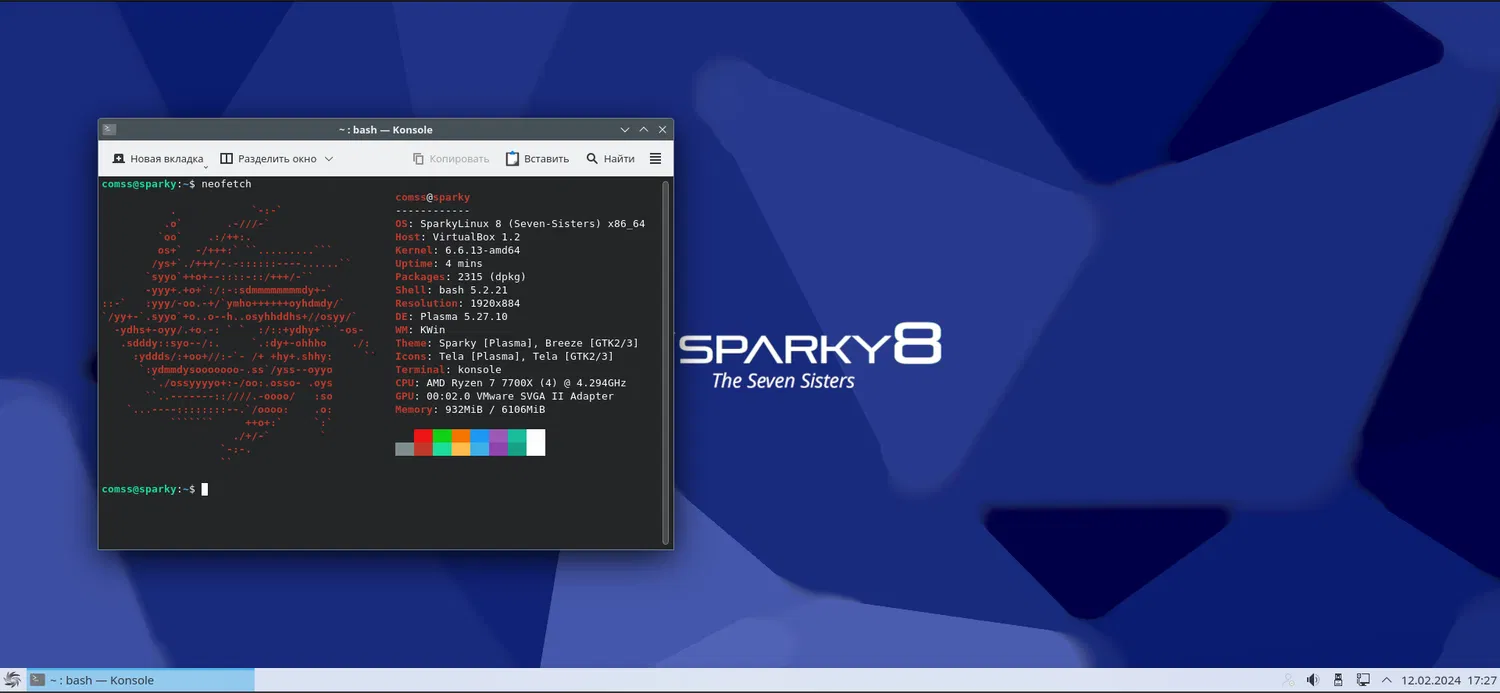Click the Host: VirtualBox 1.2 line

[458, 237]
